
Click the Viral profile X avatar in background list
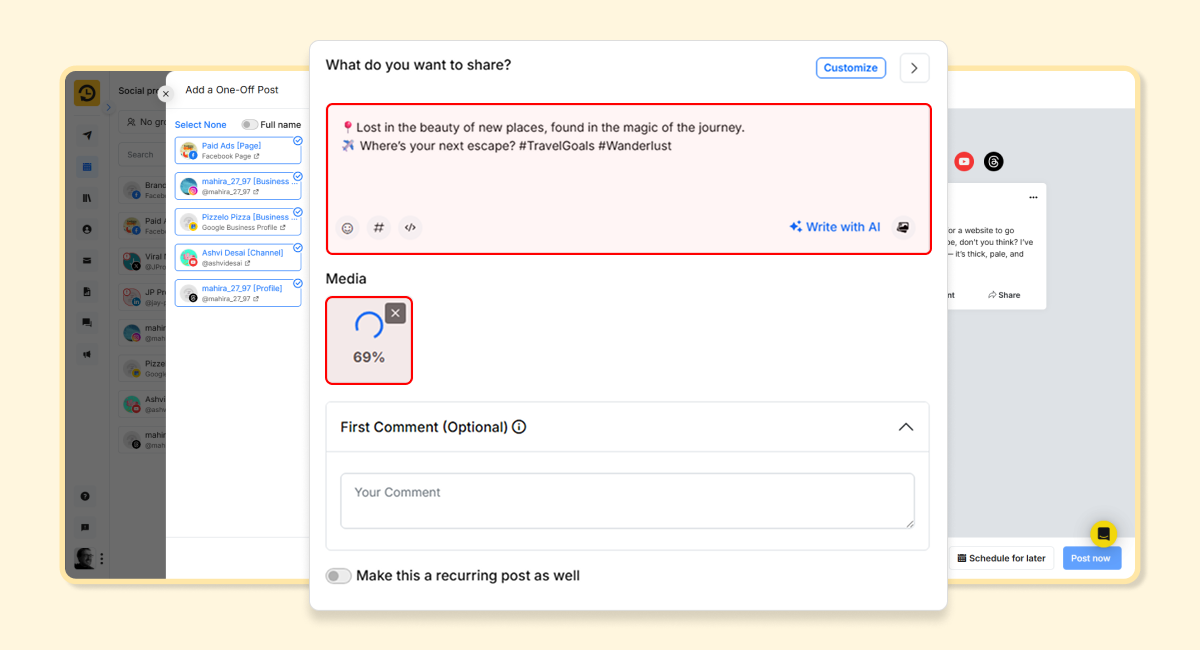tap(130, 261)
